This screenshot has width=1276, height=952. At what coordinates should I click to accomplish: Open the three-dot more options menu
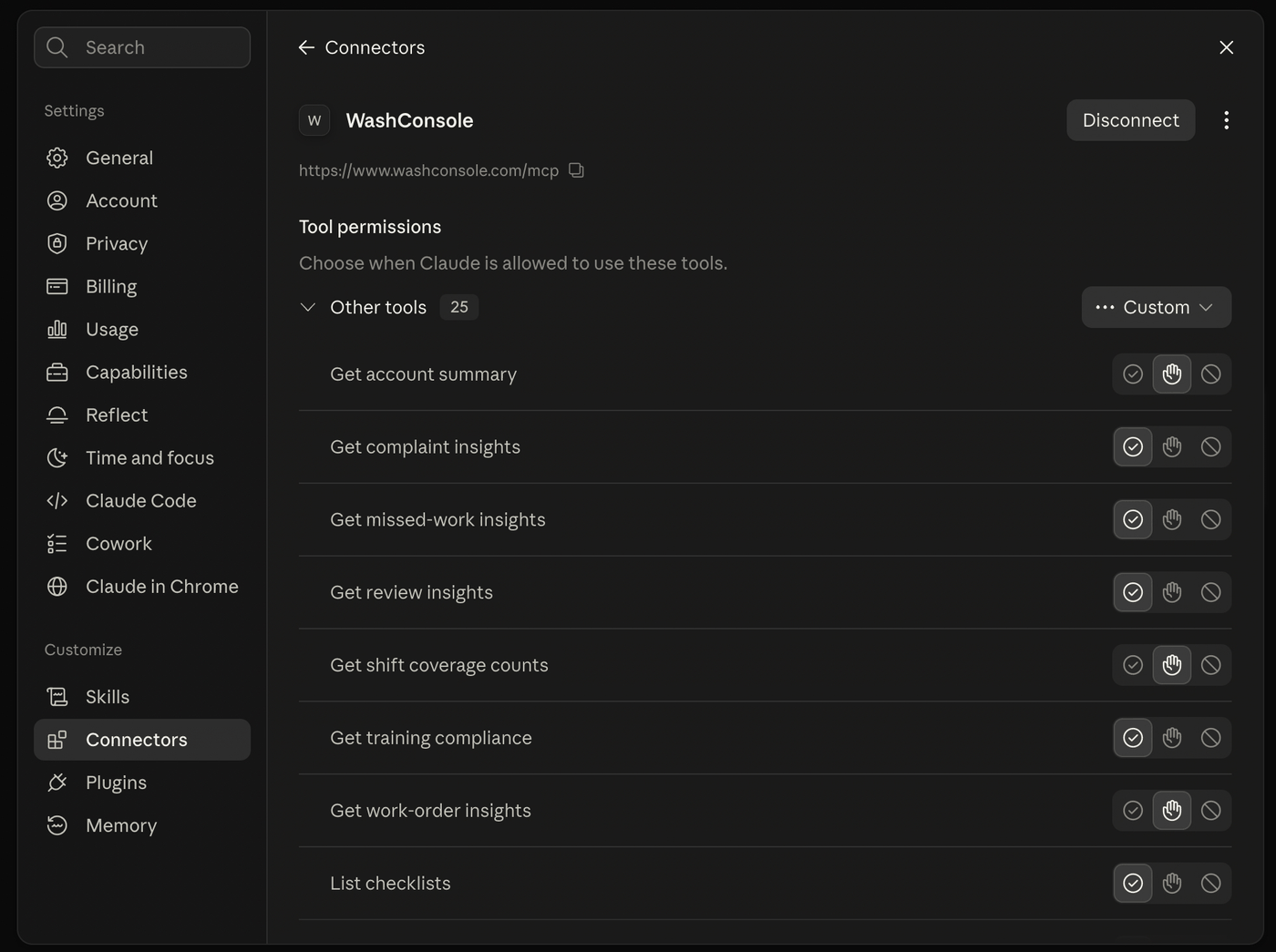[1226, 120]
